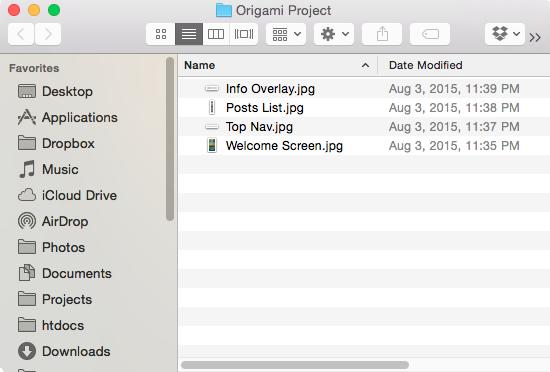
Task: Click the htdocs folder icon in sidebar
Action: tap(27, 325)
